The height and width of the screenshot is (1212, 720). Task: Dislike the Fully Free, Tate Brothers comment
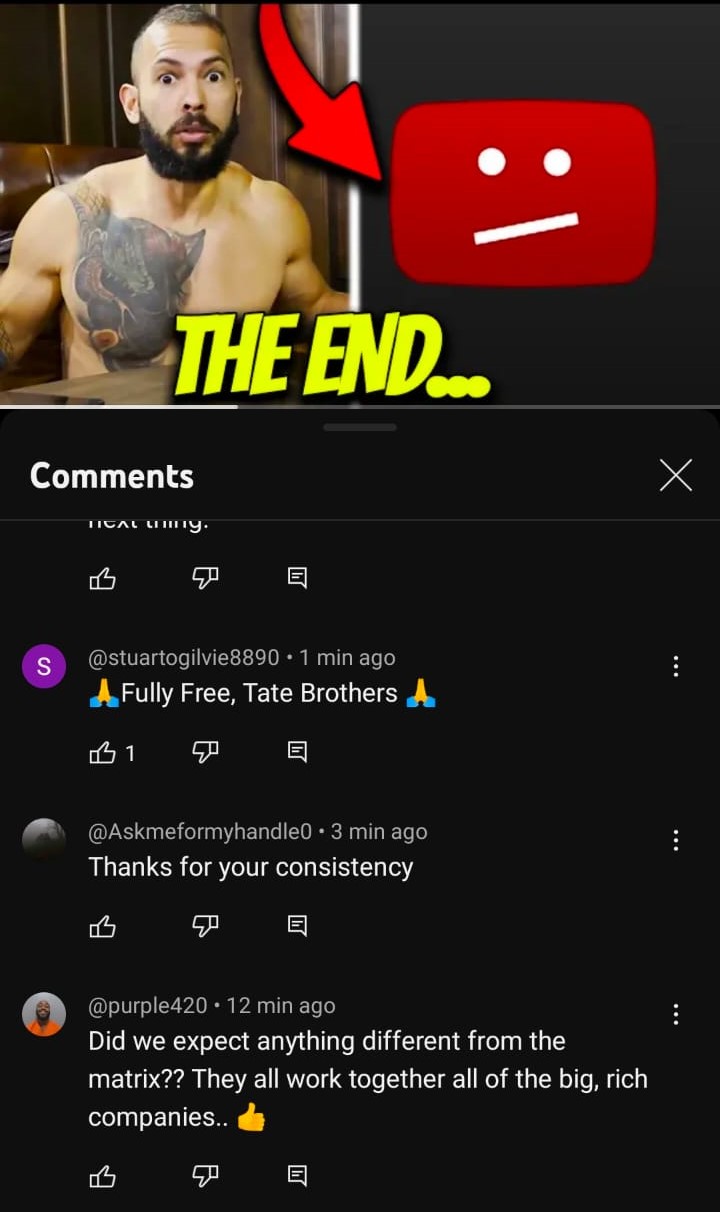point(204,753)
